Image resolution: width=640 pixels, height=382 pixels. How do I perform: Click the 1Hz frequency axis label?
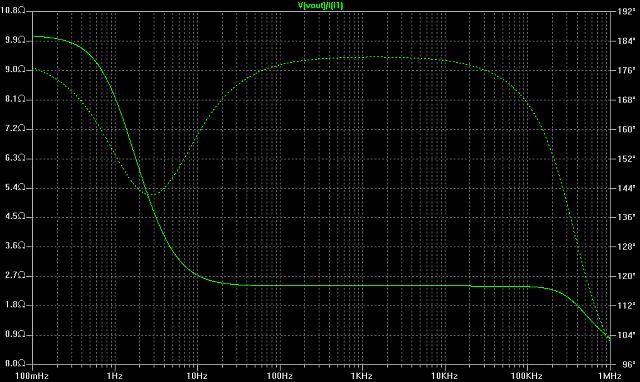(x=115, y=376)
